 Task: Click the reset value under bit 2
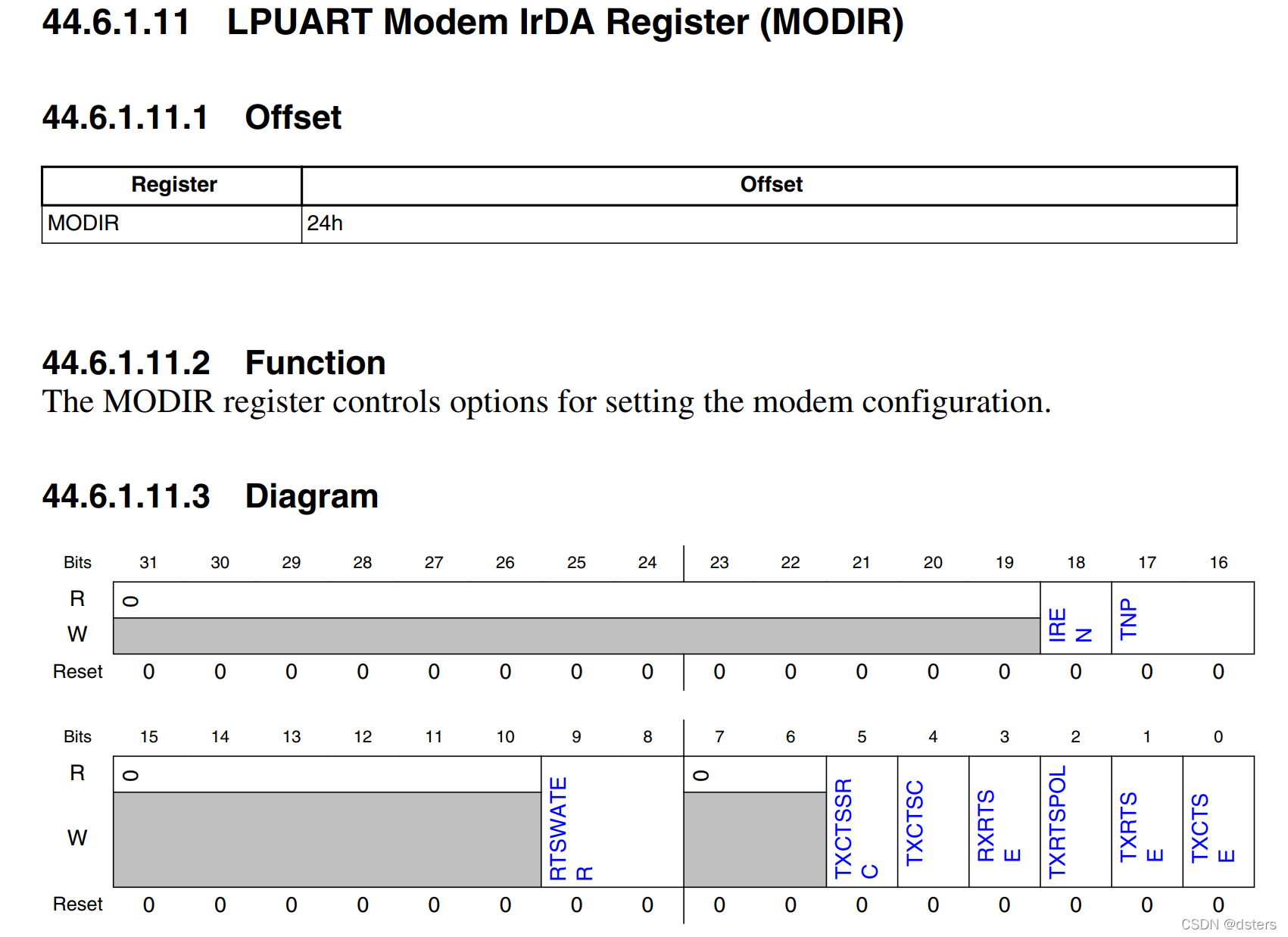point(1076,905)
